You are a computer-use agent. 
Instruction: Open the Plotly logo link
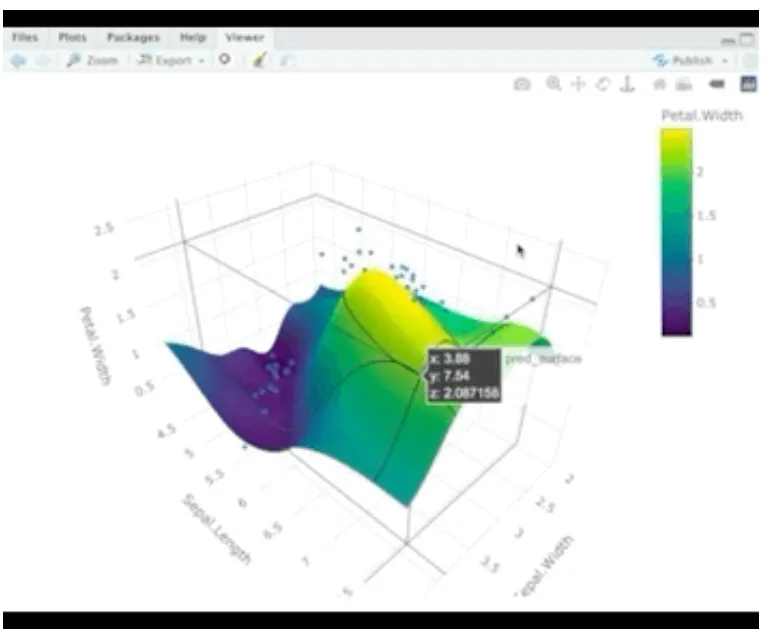coord(748,84)
